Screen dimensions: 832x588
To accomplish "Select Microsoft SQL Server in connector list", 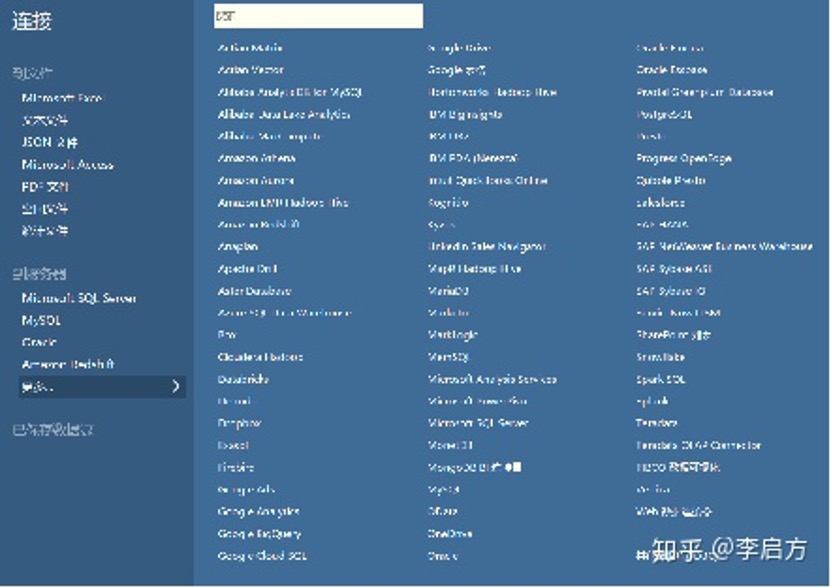I will (478, 423).
